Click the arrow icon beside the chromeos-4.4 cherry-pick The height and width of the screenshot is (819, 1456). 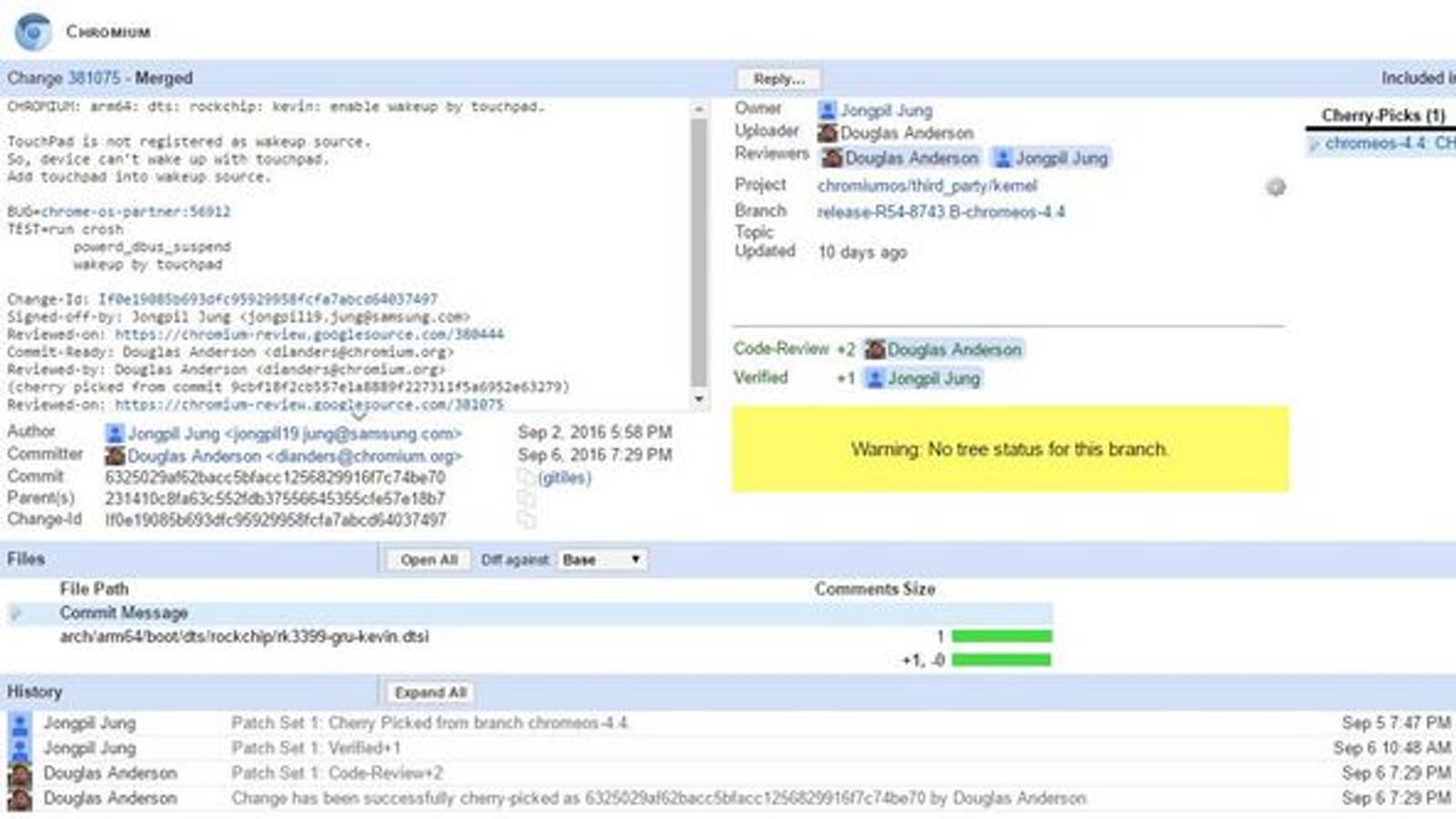1314,144
